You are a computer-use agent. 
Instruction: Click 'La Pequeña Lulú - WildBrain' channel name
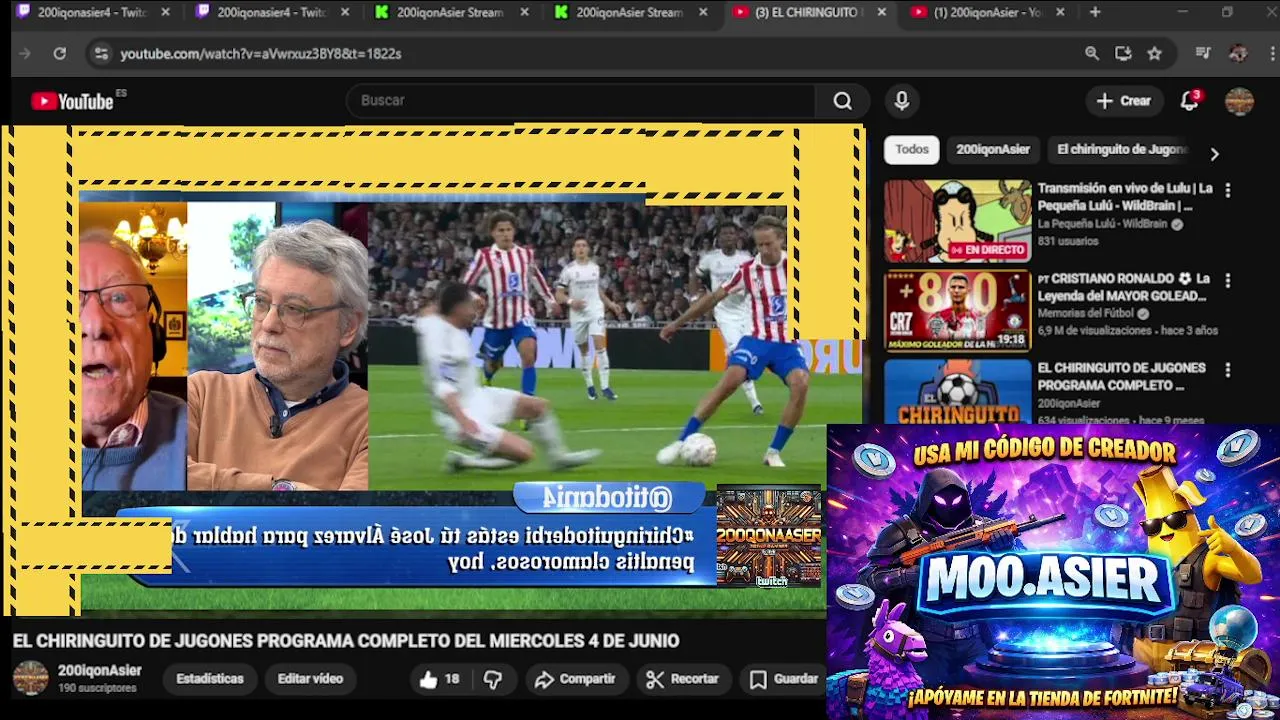click(1102, 225)
